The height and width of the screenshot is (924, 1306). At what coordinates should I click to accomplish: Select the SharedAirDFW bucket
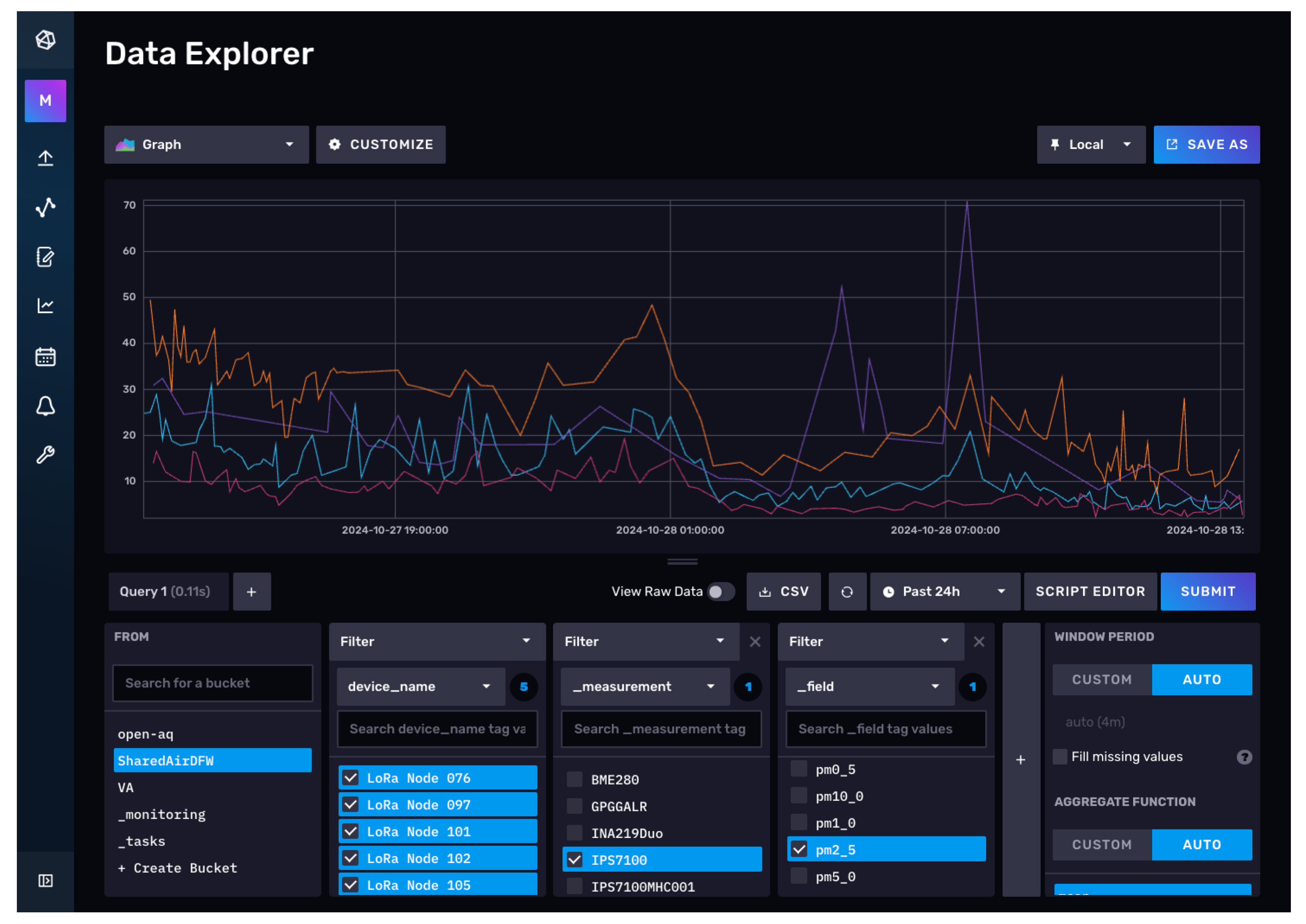coord(212,761)
